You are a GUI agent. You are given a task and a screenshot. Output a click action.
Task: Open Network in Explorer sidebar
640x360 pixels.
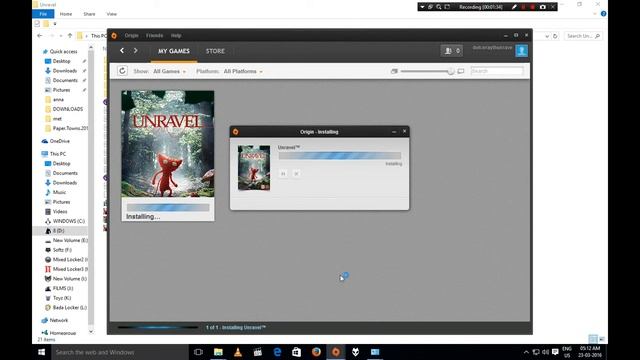pos(59,320)
